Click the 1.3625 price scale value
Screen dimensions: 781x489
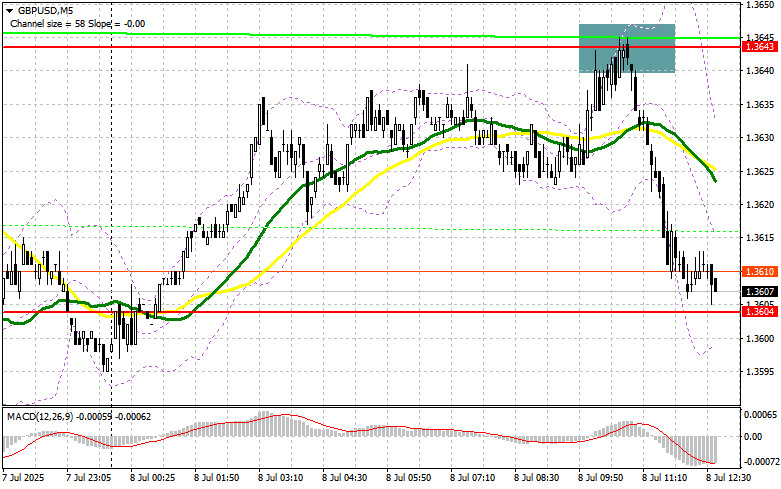[760, 172]
